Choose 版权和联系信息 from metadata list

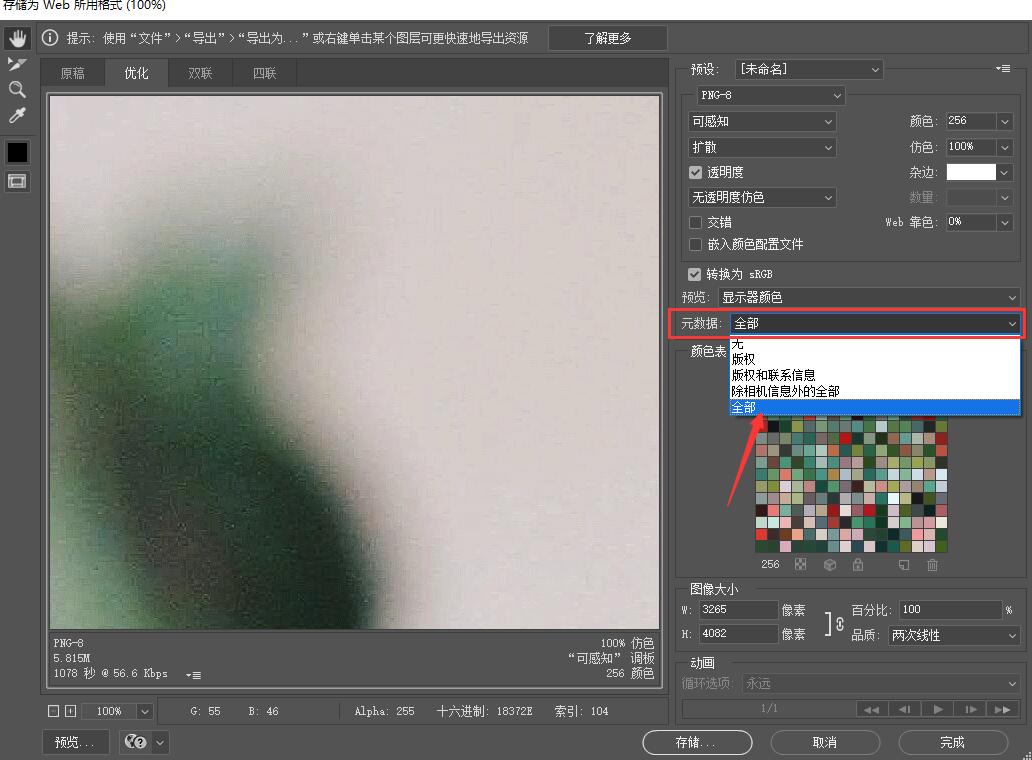coord(773,375)
